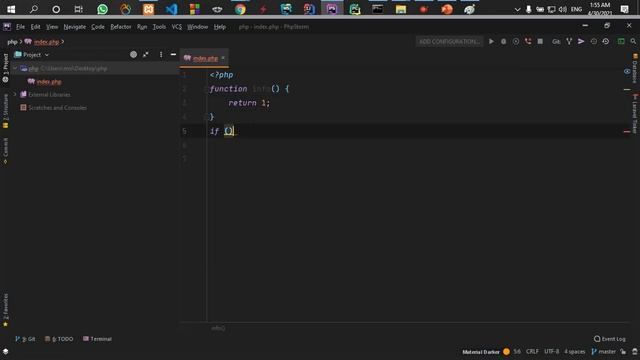Open Visual Studio Code from taskbar

tap(171, 9)
